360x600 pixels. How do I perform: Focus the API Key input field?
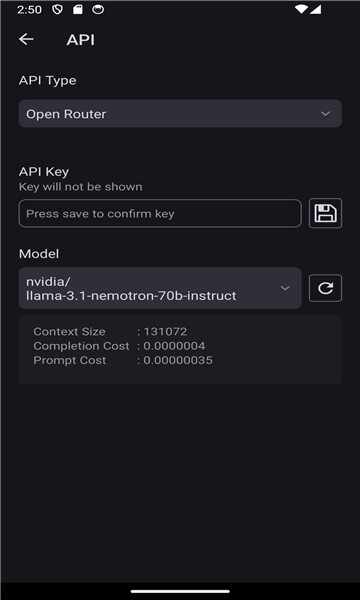[160, 213]
